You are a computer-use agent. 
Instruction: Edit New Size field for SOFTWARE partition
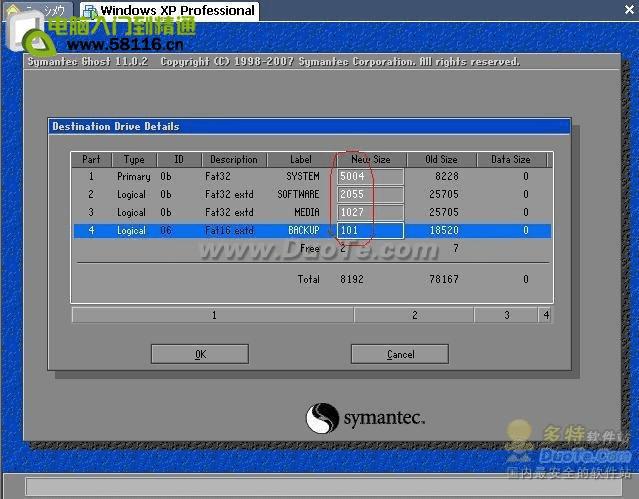[370, 194]
